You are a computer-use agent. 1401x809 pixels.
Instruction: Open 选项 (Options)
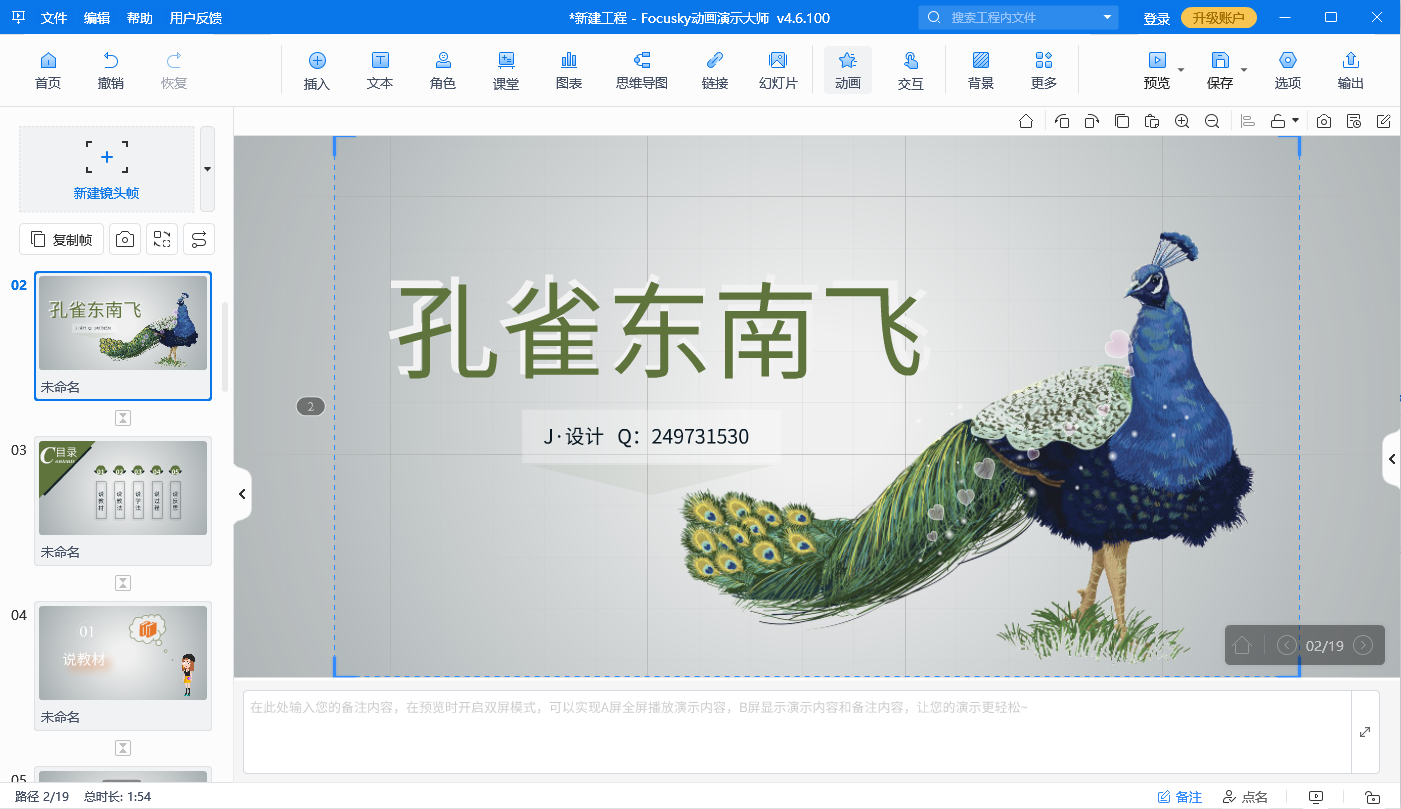[1288, 71]
